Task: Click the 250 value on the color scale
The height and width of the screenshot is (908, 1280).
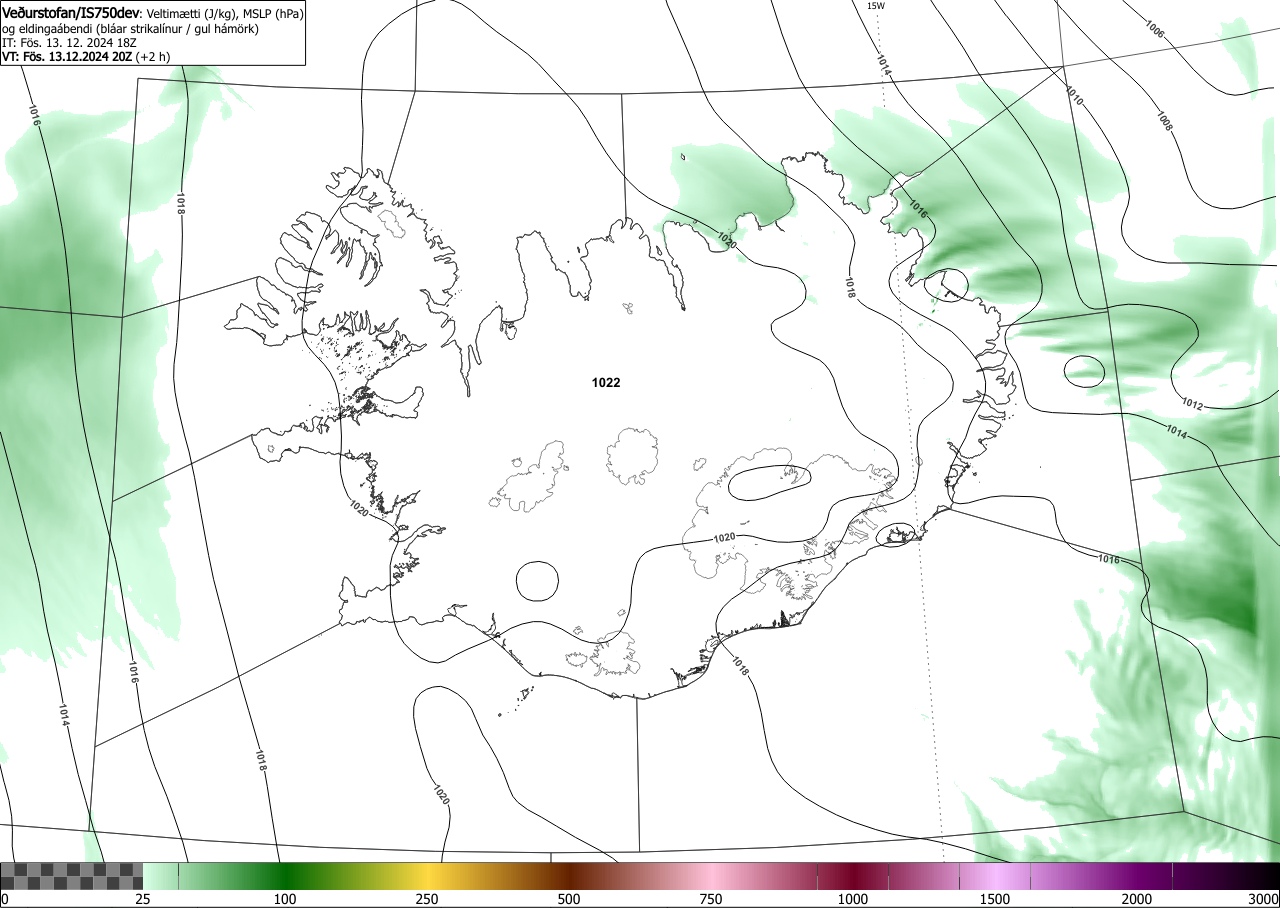Action: click(427, 899)
